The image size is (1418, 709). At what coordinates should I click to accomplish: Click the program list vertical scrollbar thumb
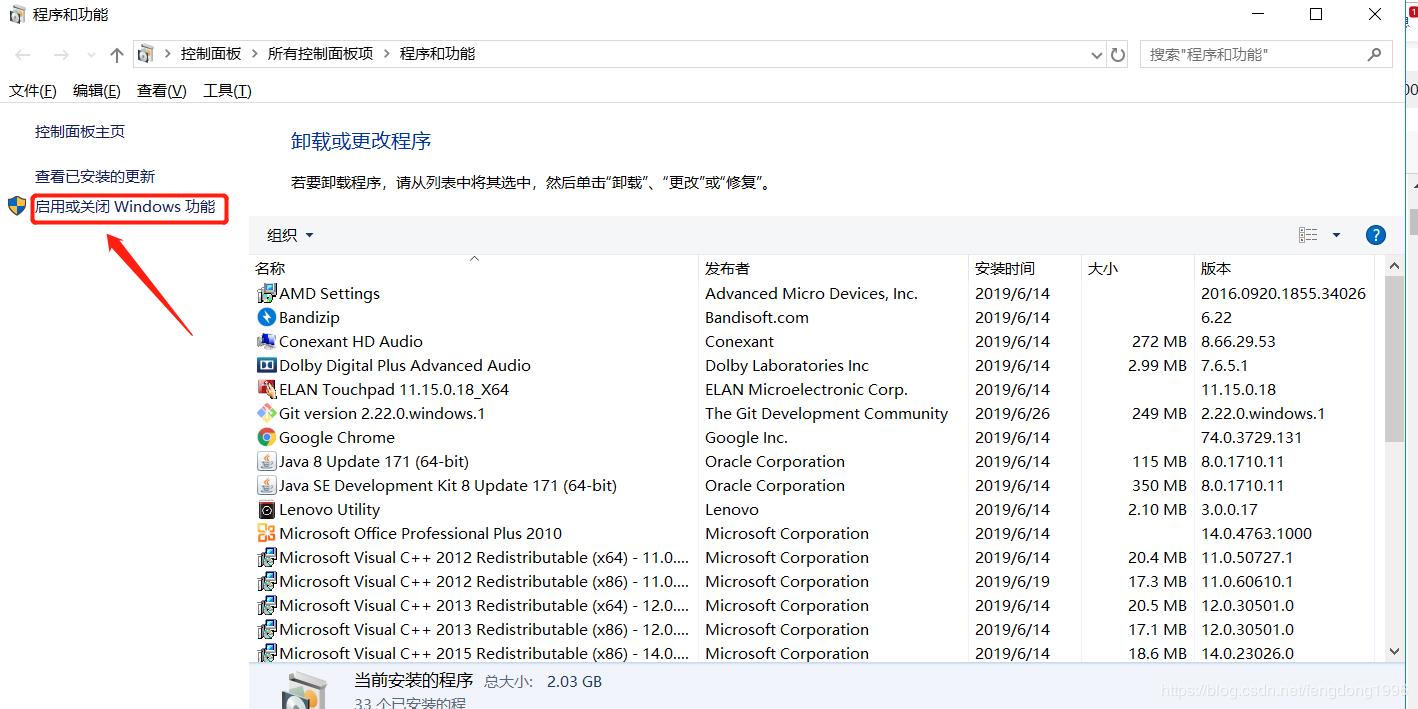[1394, 359]
